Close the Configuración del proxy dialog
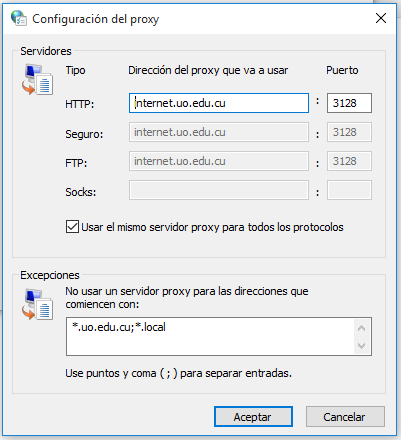This screenshot has height=440, width=401. pyautogui.click(x=381, y=18)
